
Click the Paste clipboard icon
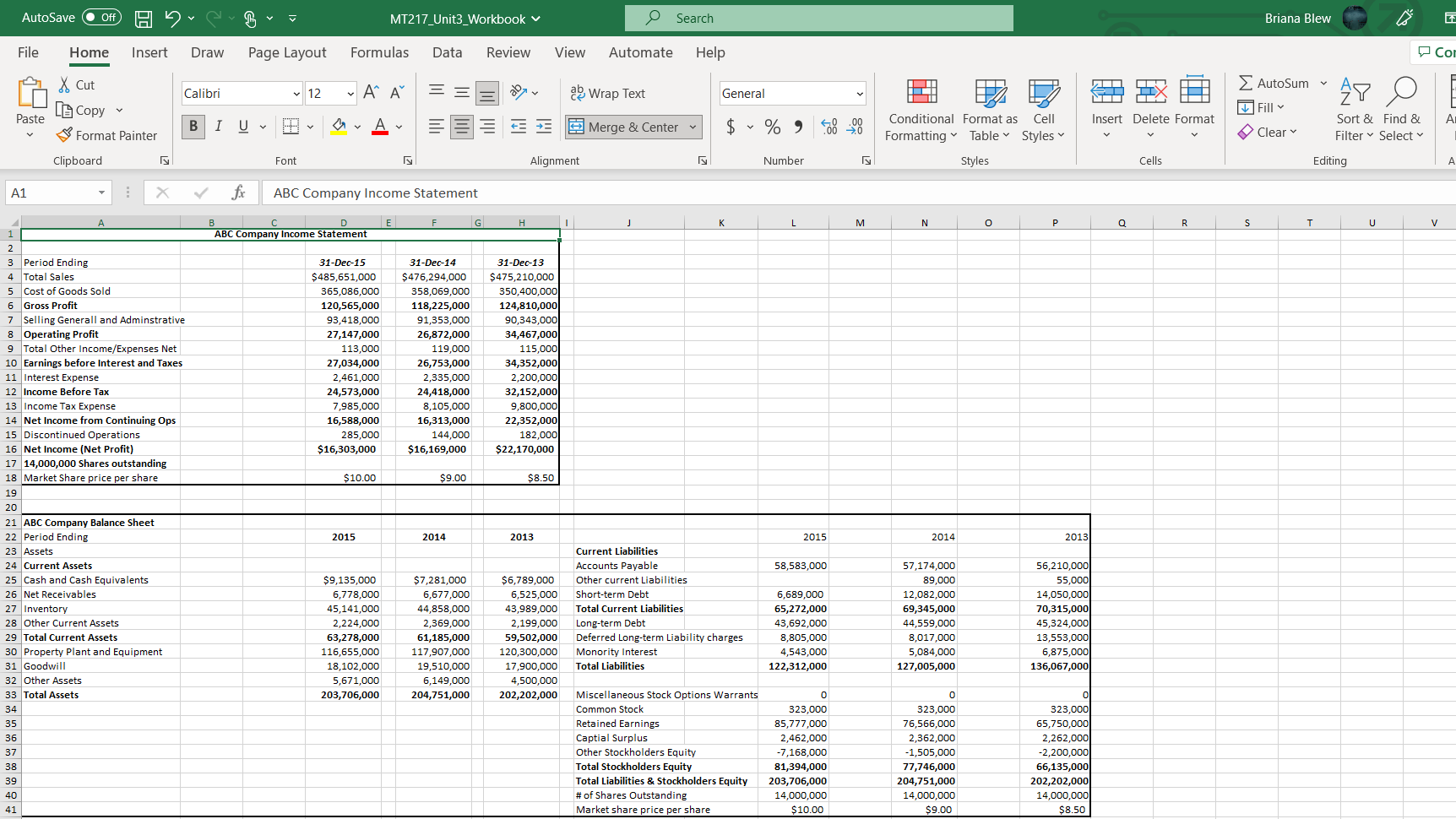pos(31,93)
